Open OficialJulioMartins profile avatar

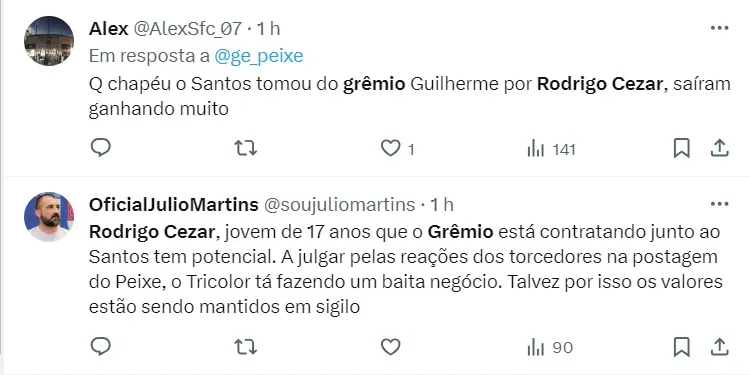pyautogui.click(x=49, y=217)
